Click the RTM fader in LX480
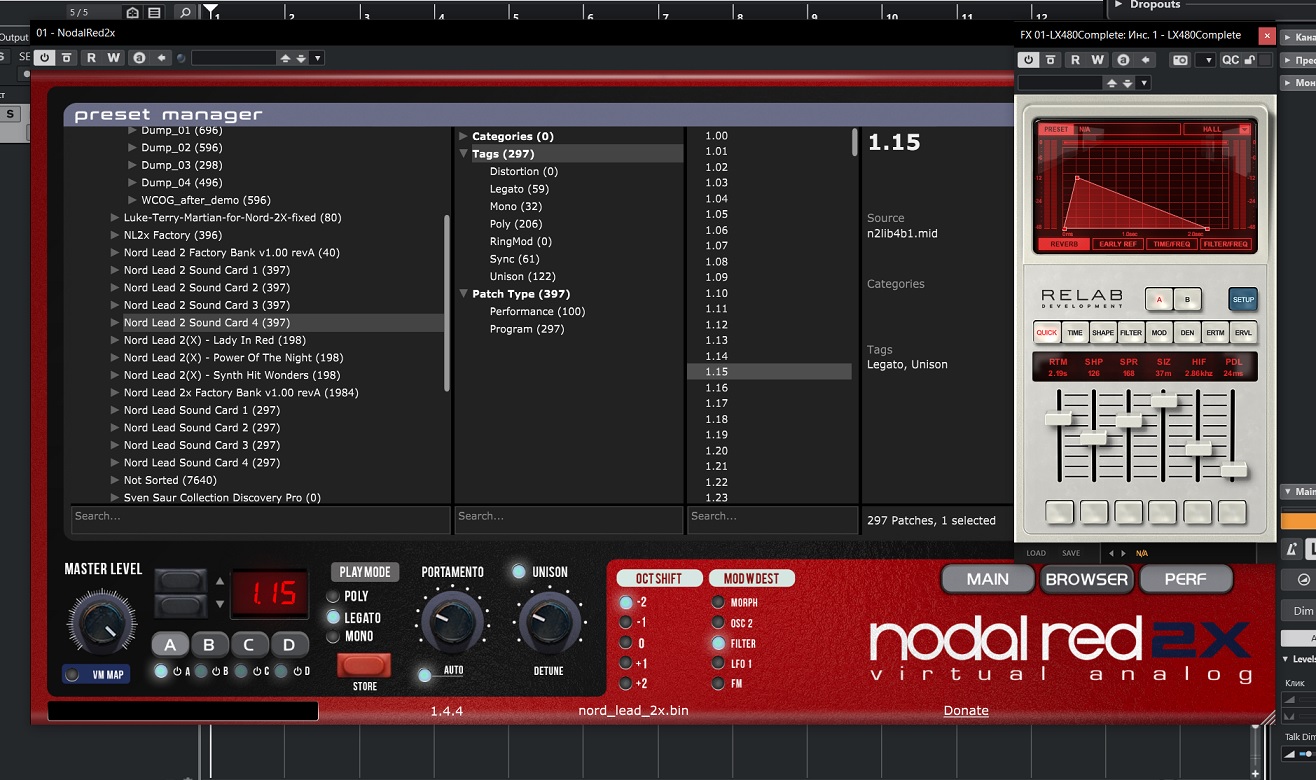The height and width of the screenshot is (780, 1316). [1058, 419]
